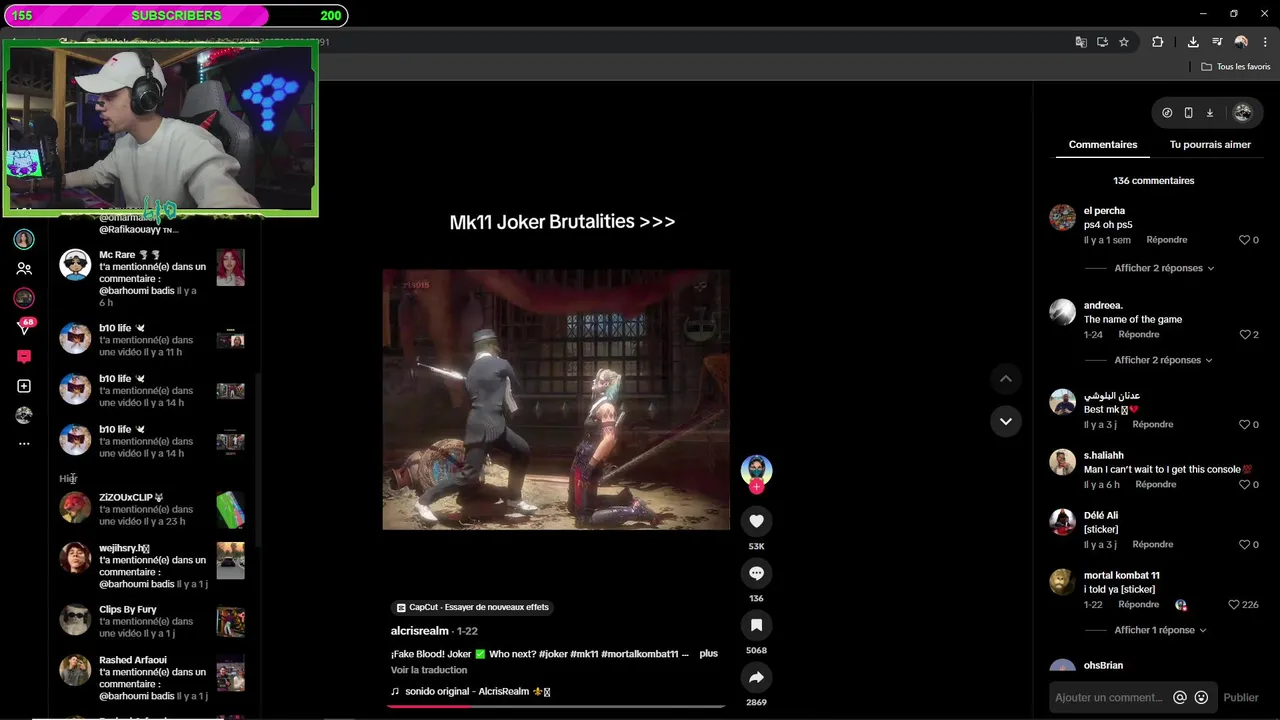1280x720 pixels.
Task: Open the Chrome three-dot menu
Action: tap(1264, 42)
